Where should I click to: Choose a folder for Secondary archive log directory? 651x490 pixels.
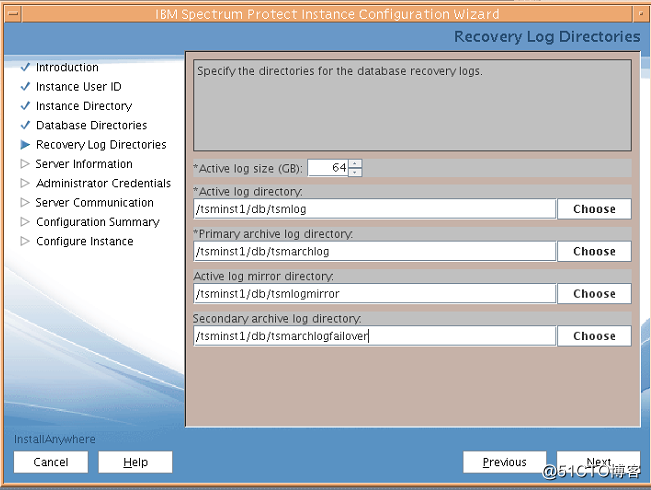pos(594,336)
